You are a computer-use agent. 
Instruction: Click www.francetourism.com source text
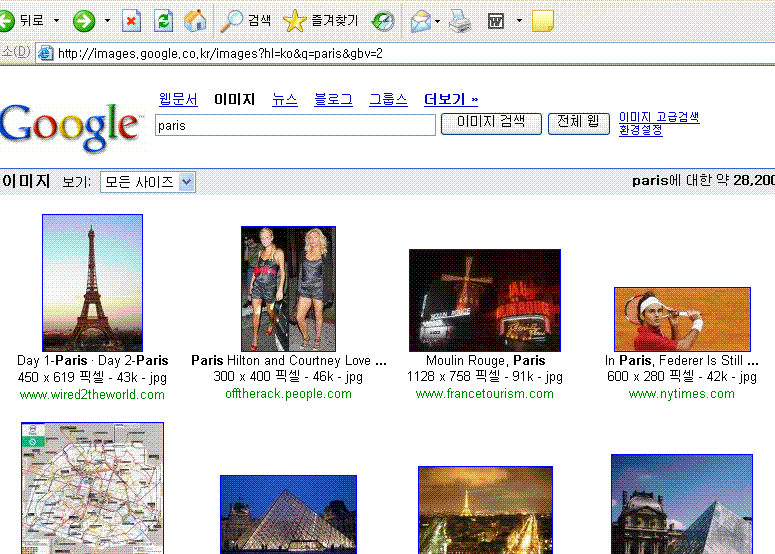point(484,394)
